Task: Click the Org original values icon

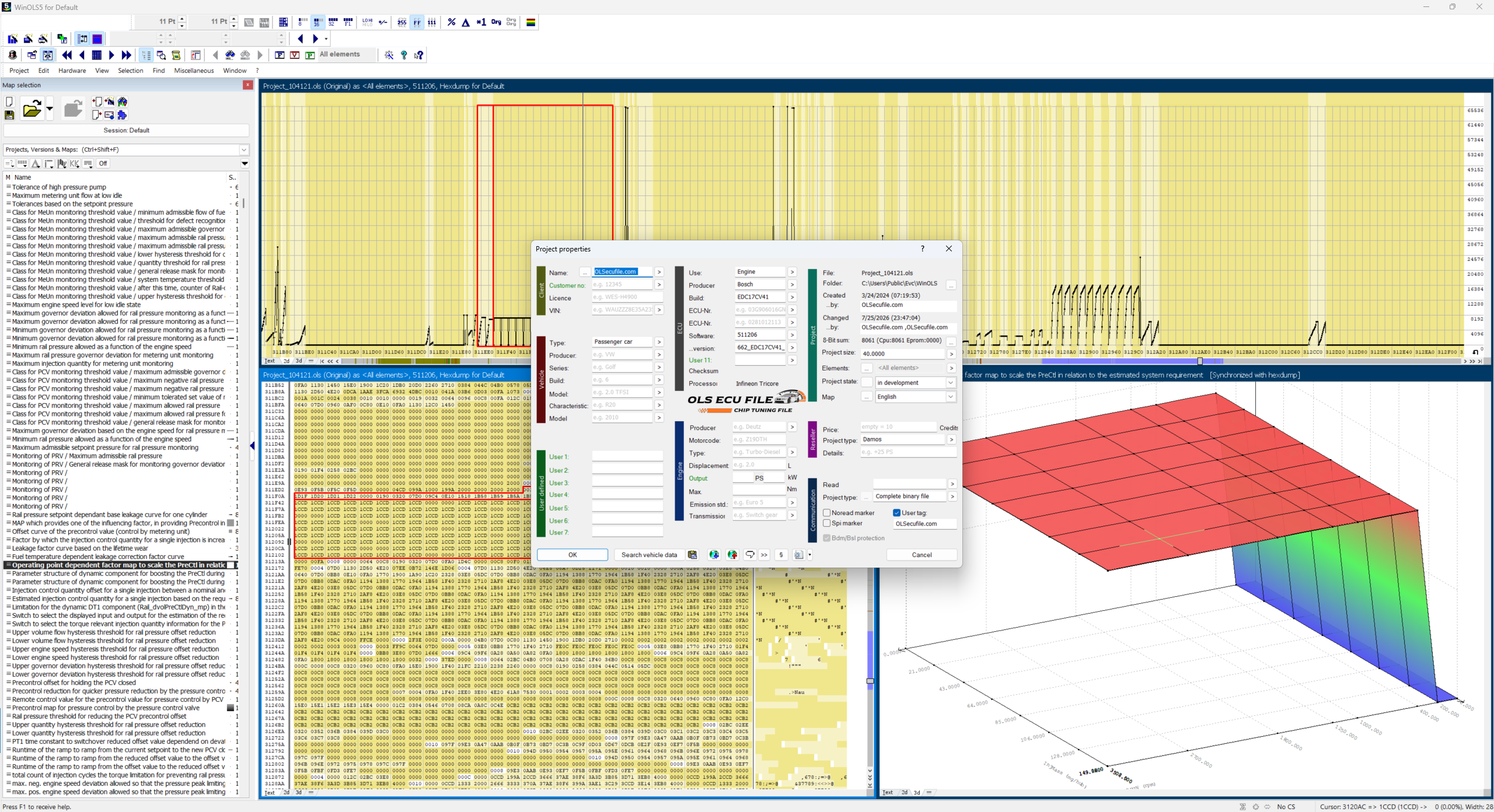Action: click(x=496, y=22)
